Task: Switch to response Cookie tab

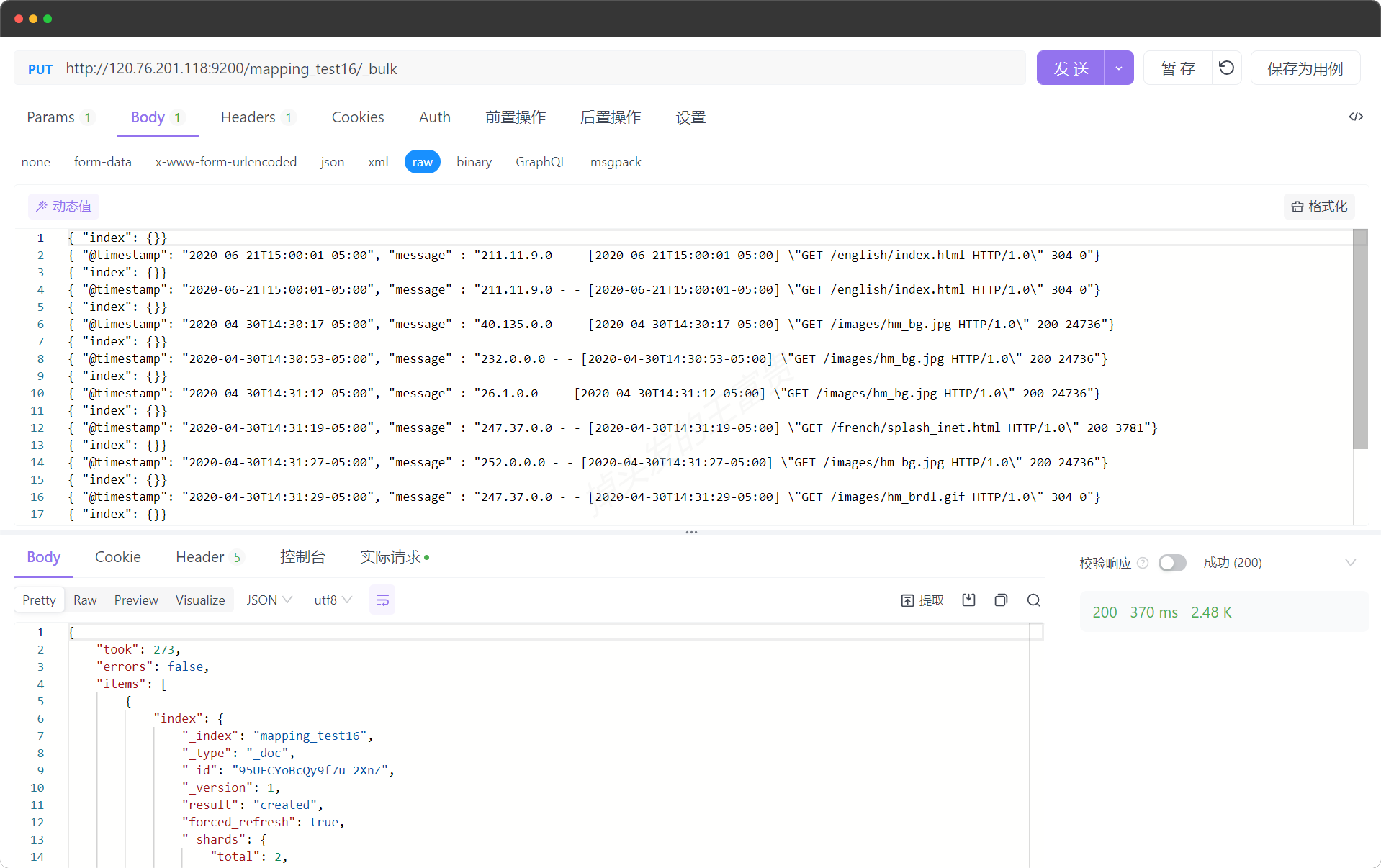Action: 118,557
